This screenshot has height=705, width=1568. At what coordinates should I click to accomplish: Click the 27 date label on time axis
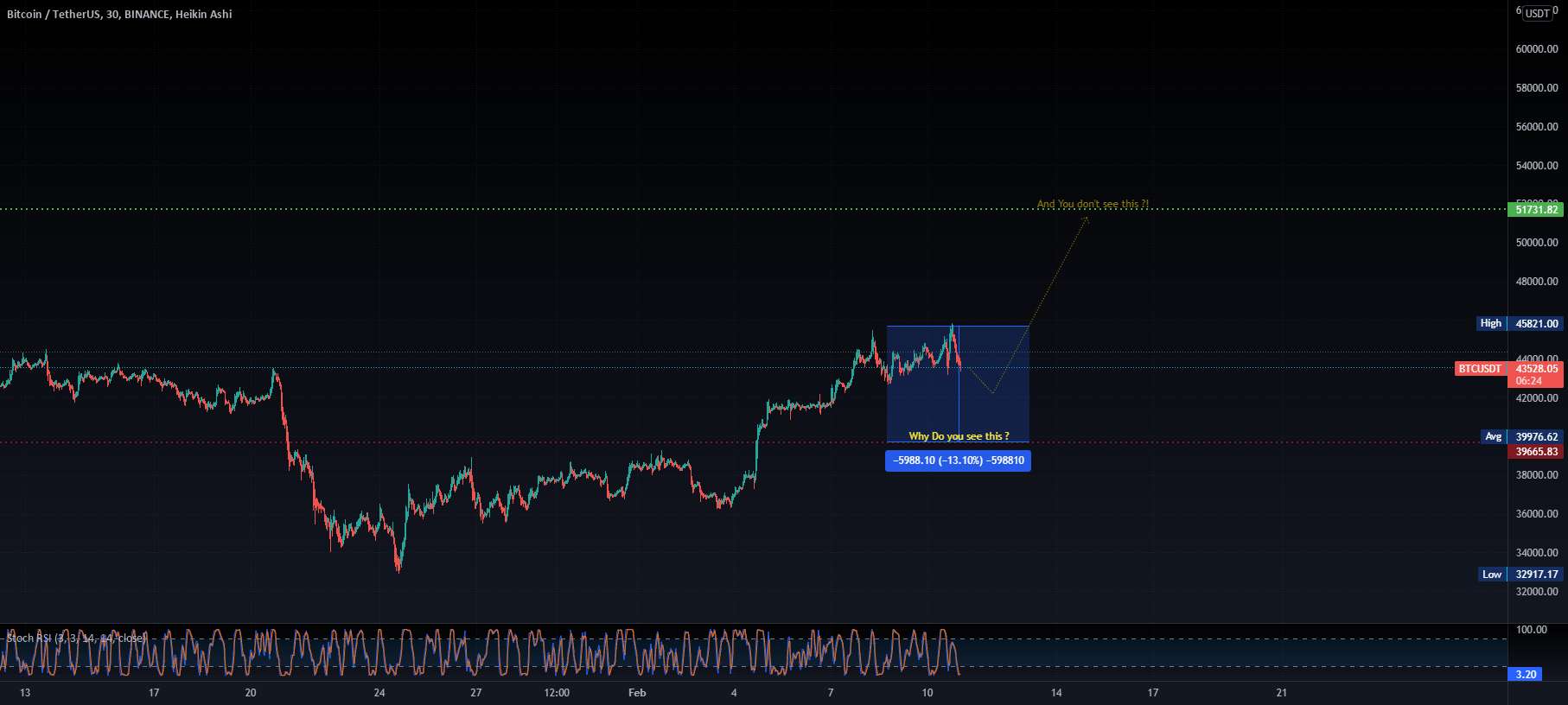tap(476, 693)
